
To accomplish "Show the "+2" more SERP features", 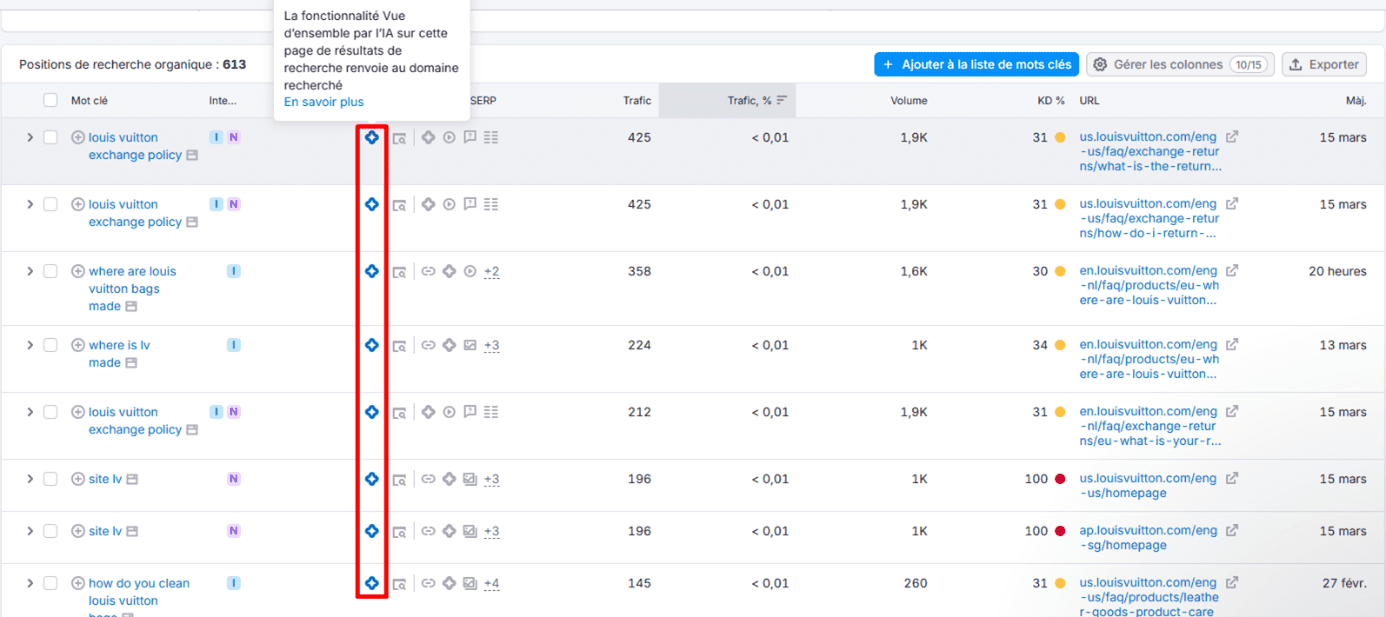I will 491,272.
